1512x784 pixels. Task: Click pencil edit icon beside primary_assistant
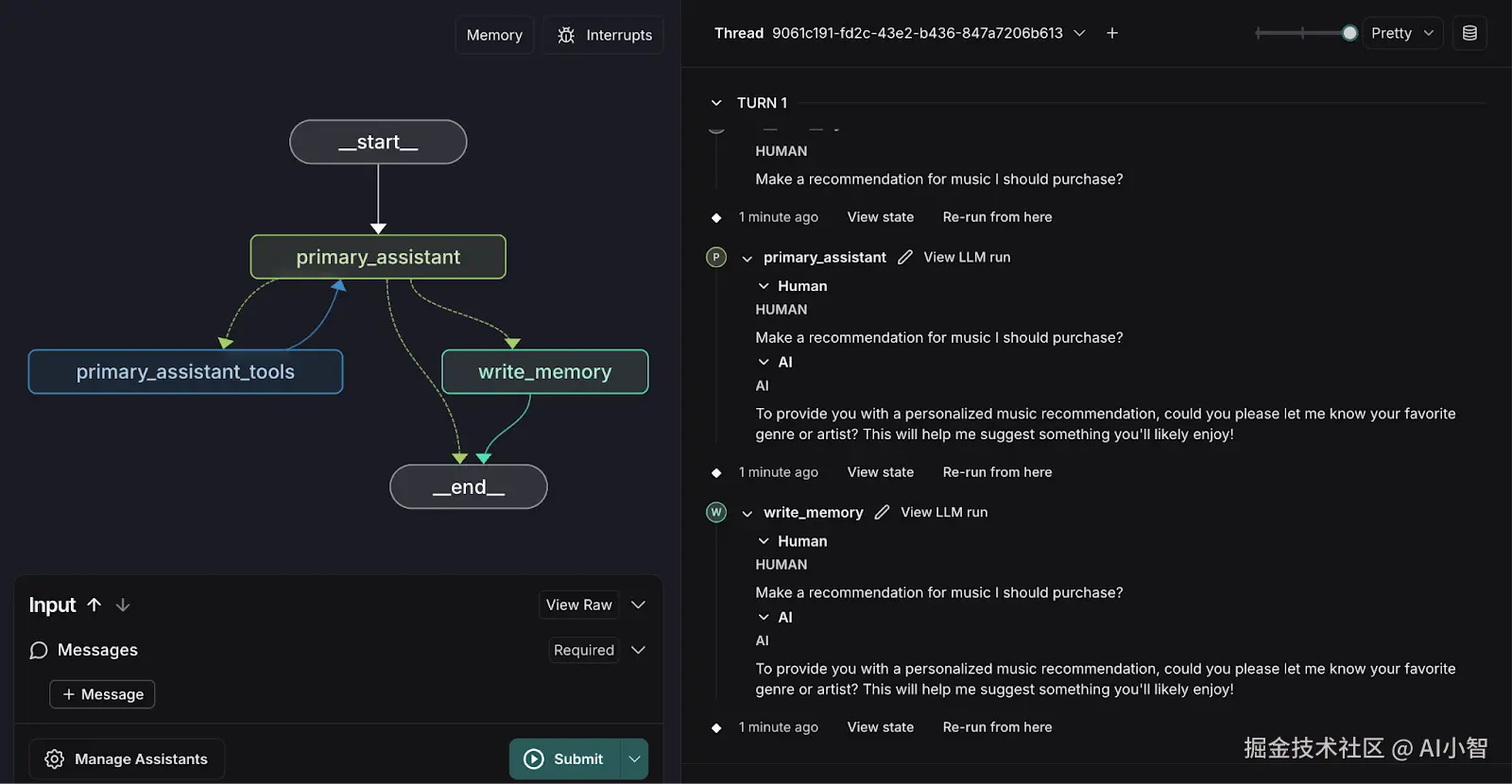(905, 257)
